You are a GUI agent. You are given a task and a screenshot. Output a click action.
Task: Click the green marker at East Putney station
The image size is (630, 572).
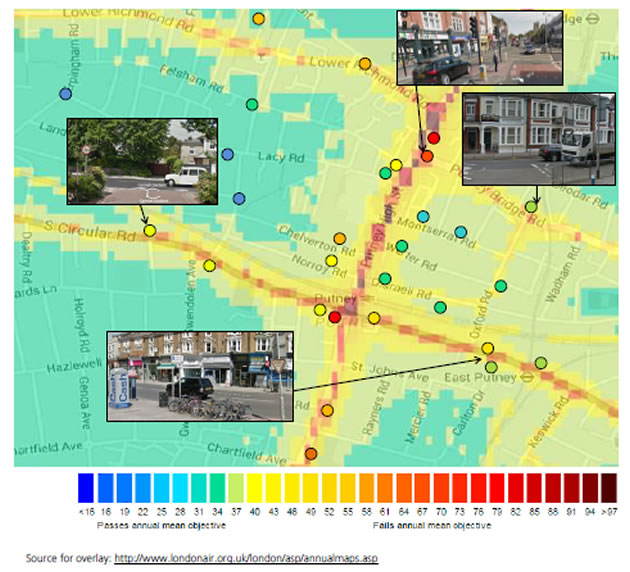point(541,363)
